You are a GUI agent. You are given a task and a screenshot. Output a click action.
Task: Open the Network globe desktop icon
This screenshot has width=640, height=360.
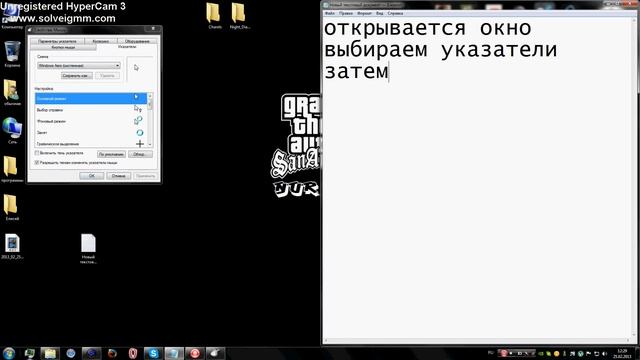tap(12, 130)
